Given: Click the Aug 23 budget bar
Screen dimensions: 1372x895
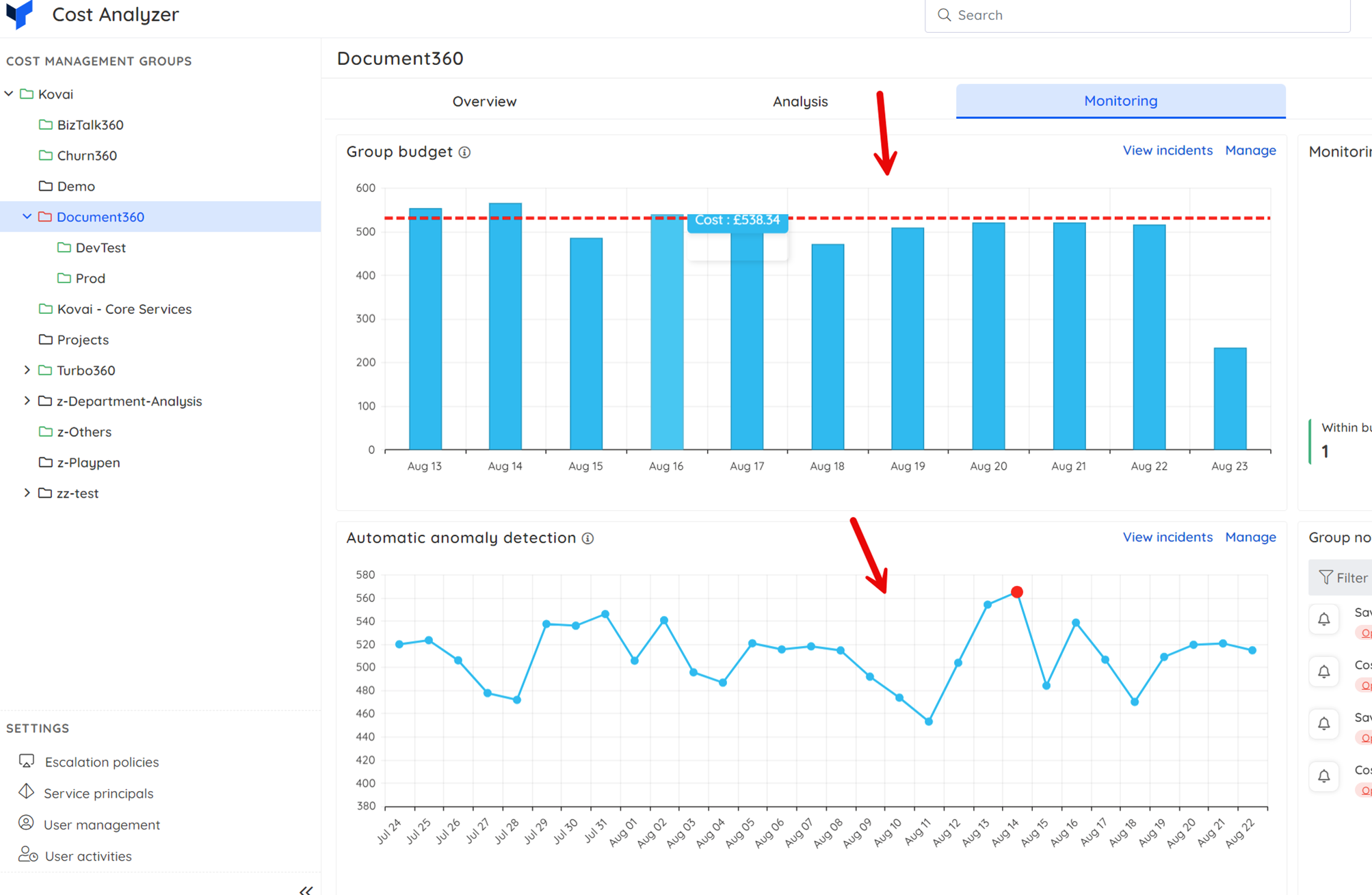Looking at the screenshot, I should coord(1230,399).
